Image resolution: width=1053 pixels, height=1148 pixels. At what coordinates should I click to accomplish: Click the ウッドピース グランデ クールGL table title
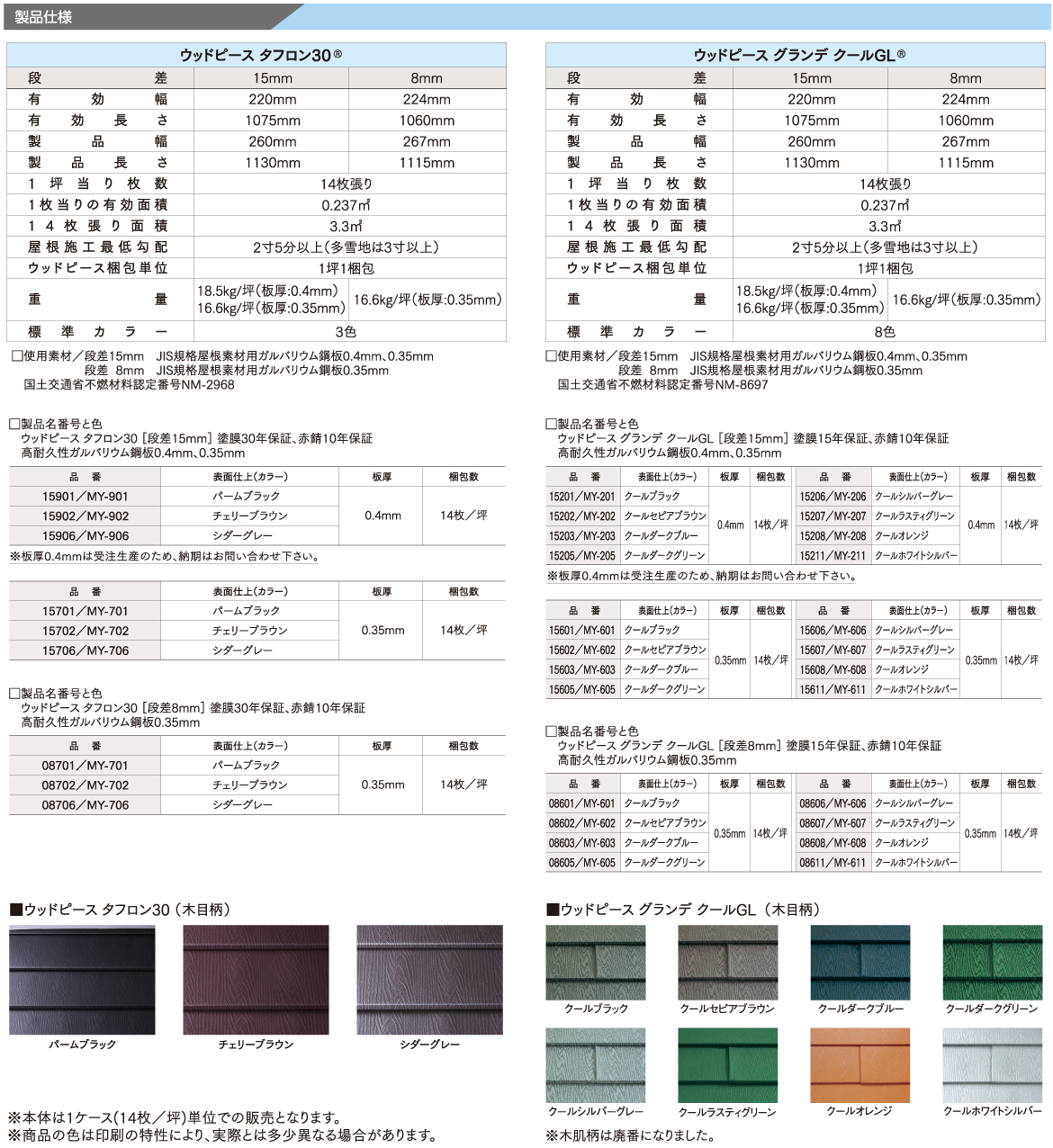799,55
